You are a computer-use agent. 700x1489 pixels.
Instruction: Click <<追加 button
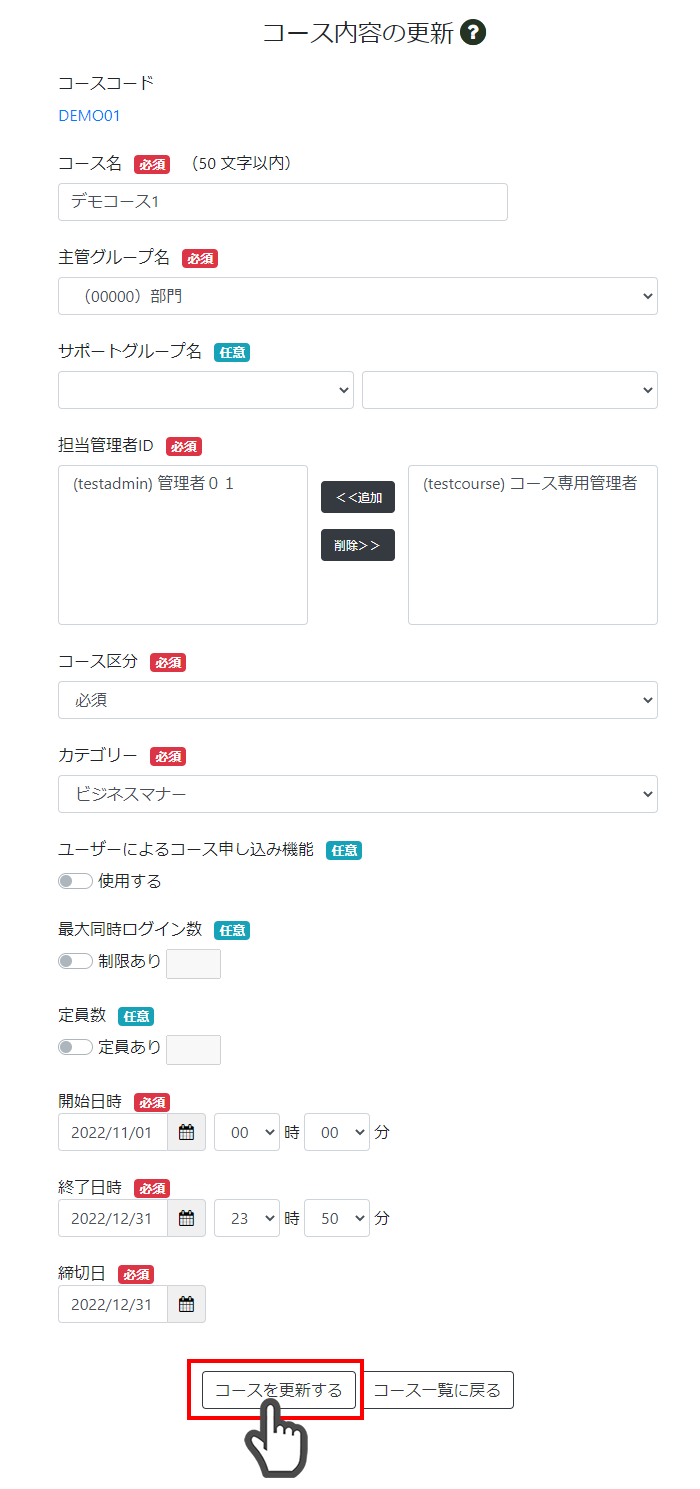pyautogui.click(x=358, y=497)
